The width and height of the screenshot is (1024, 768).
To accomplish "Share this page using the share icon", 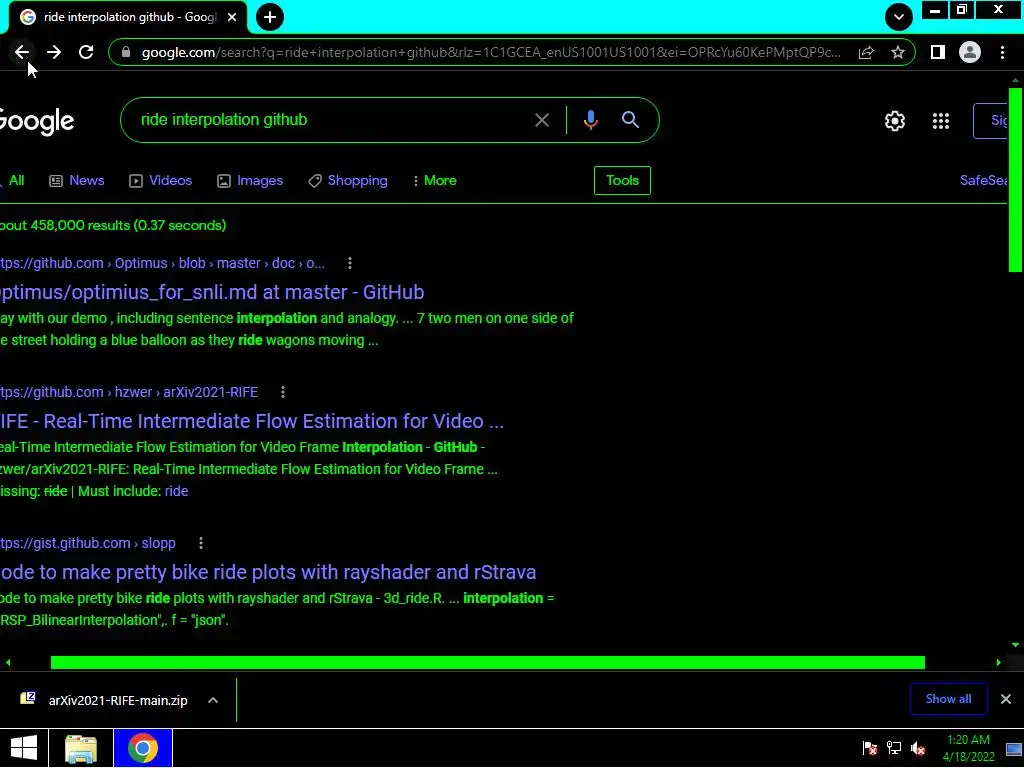I will click(866, 52).
